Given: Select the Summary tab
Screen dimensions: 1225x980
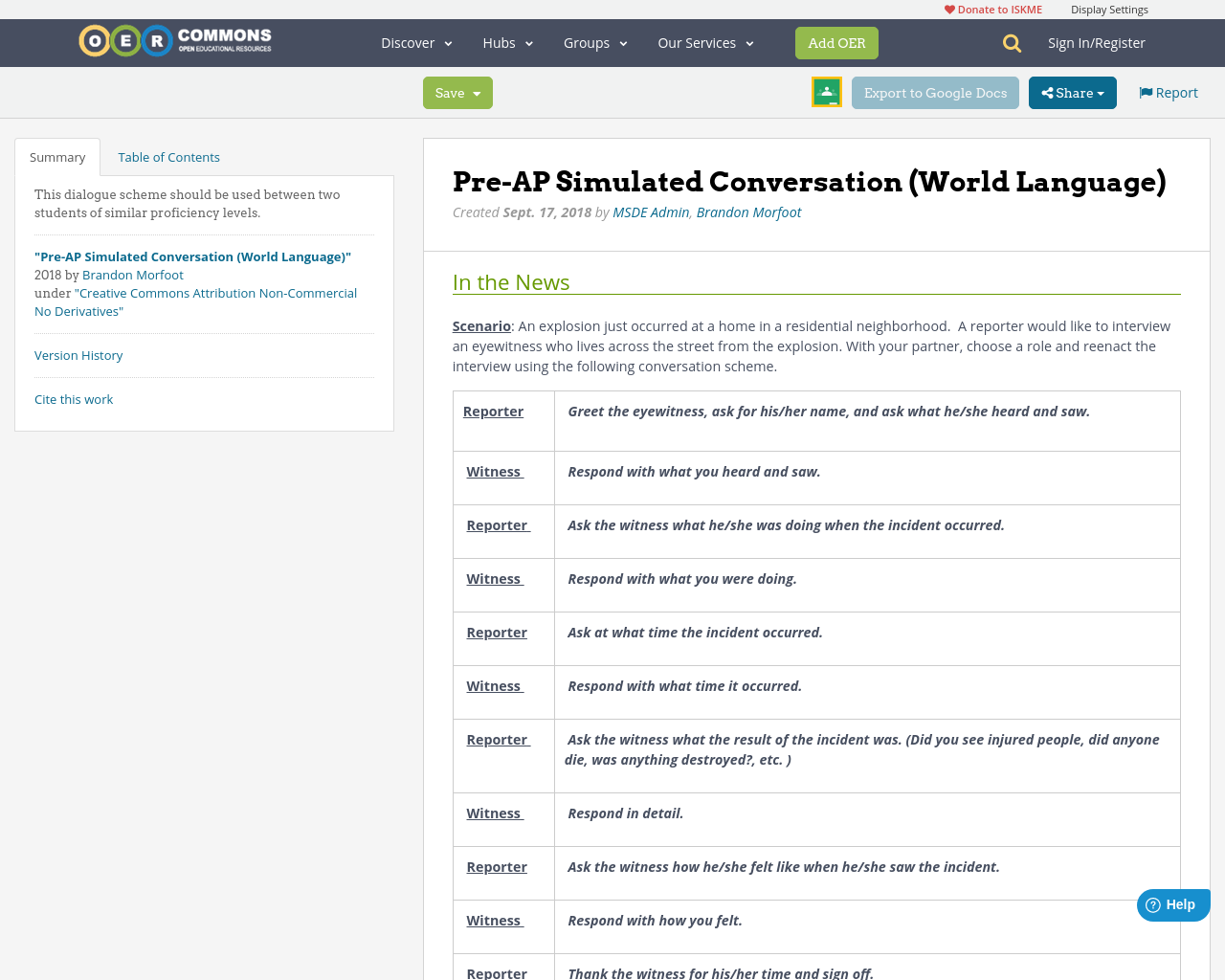Looking at the screenshot, I should (x=56, y=155).
